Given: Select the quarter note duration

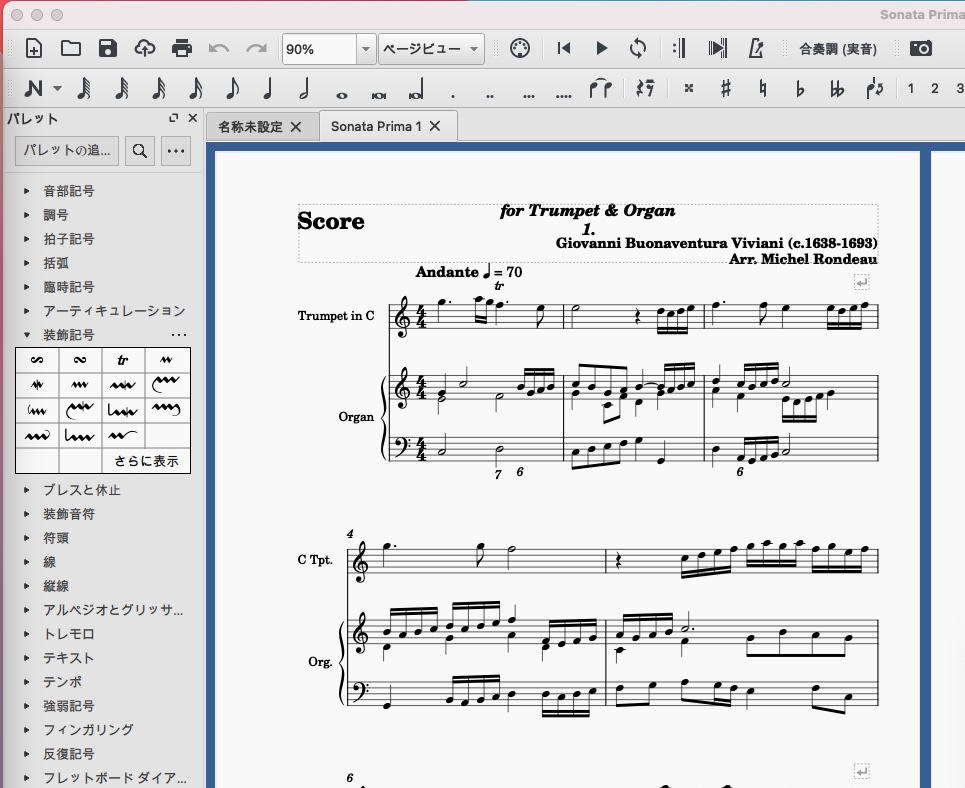Looking at the screenshot, I should coord(267,88).
